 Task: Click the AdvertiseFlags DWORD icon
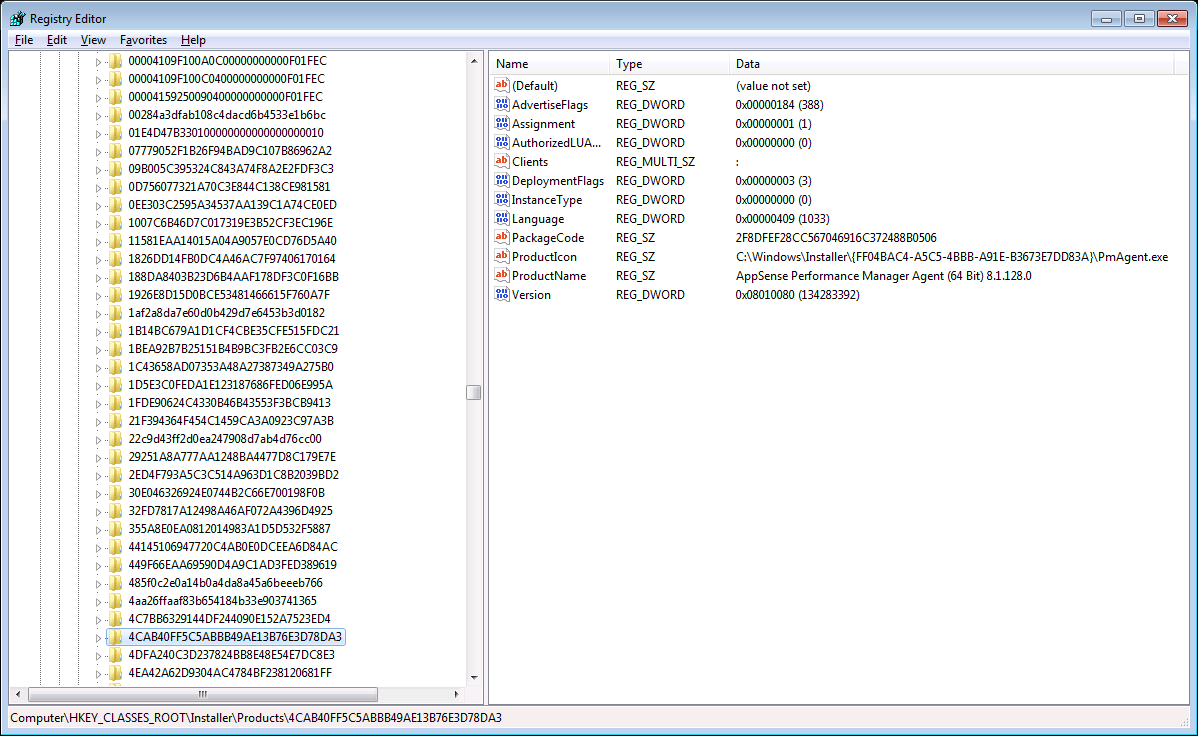point(502,105)
